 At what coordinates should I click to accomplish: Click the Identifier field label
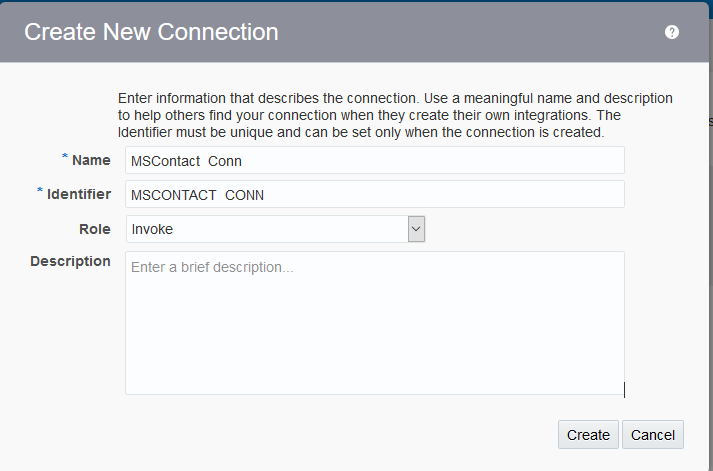click(79, 194)
